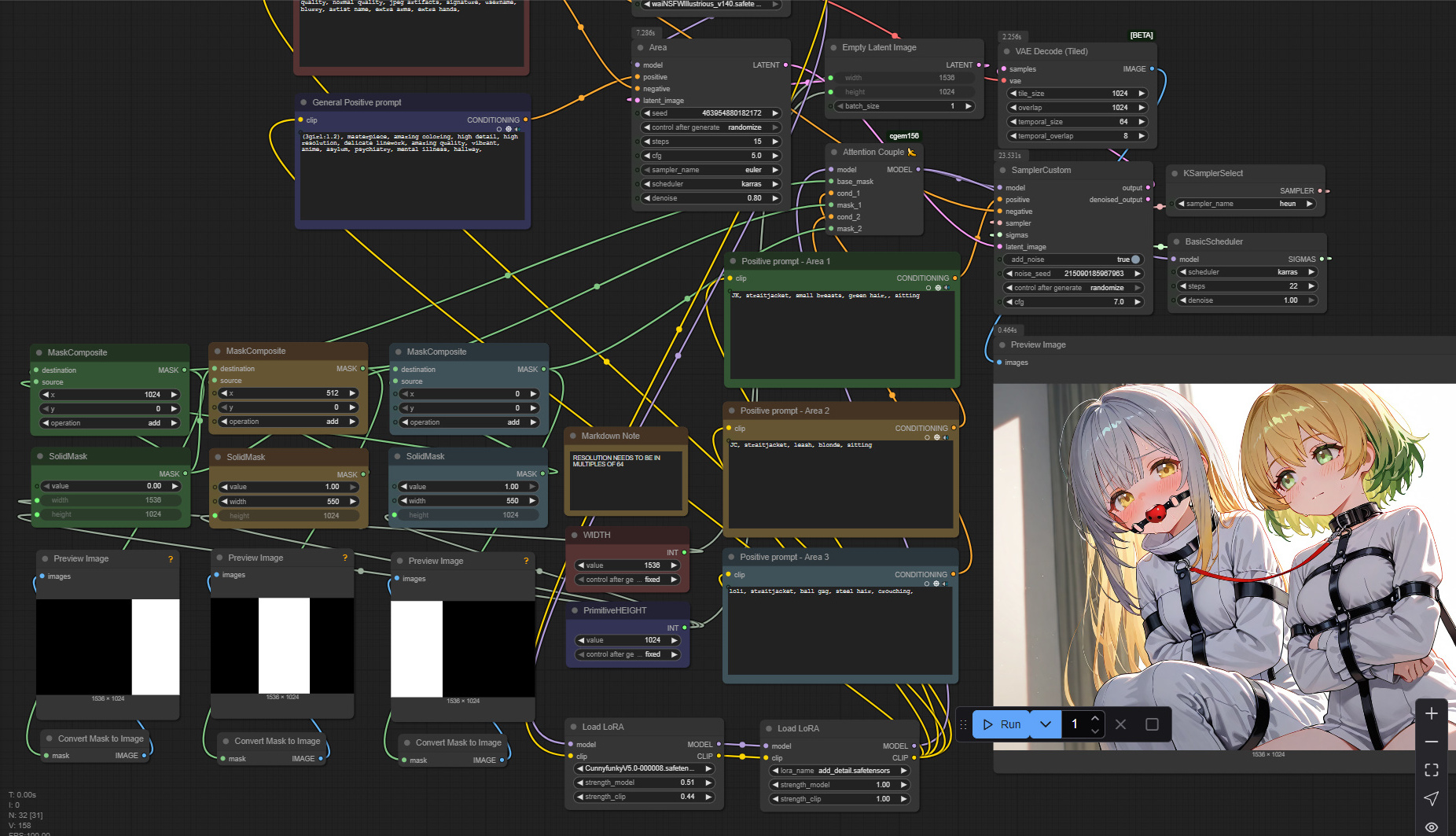
Task: Toggle collapse dot on add_detail Load LoRA node
Action: (x=769, y=728)
